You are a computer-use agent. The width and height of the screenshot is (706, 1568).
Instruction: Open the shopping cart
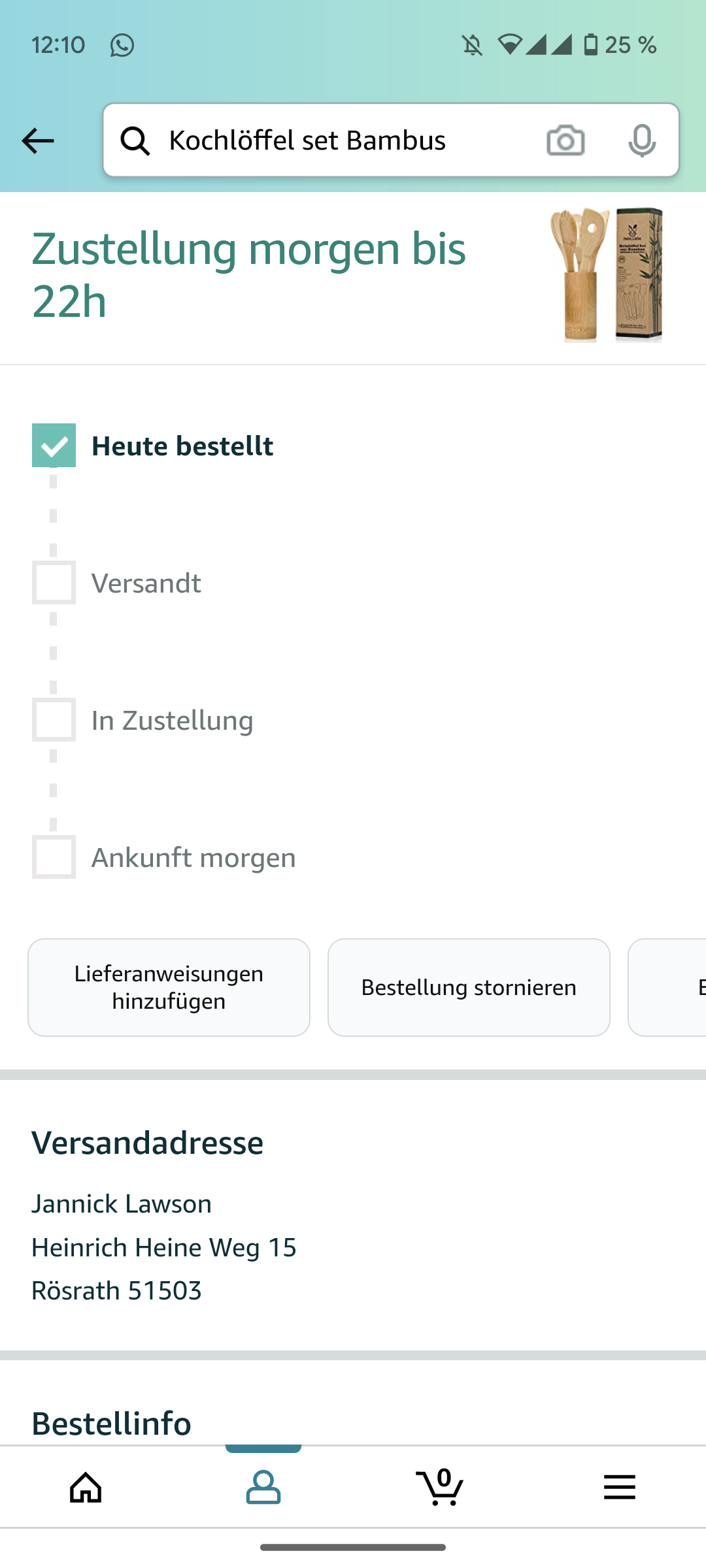coord(440,1488)
